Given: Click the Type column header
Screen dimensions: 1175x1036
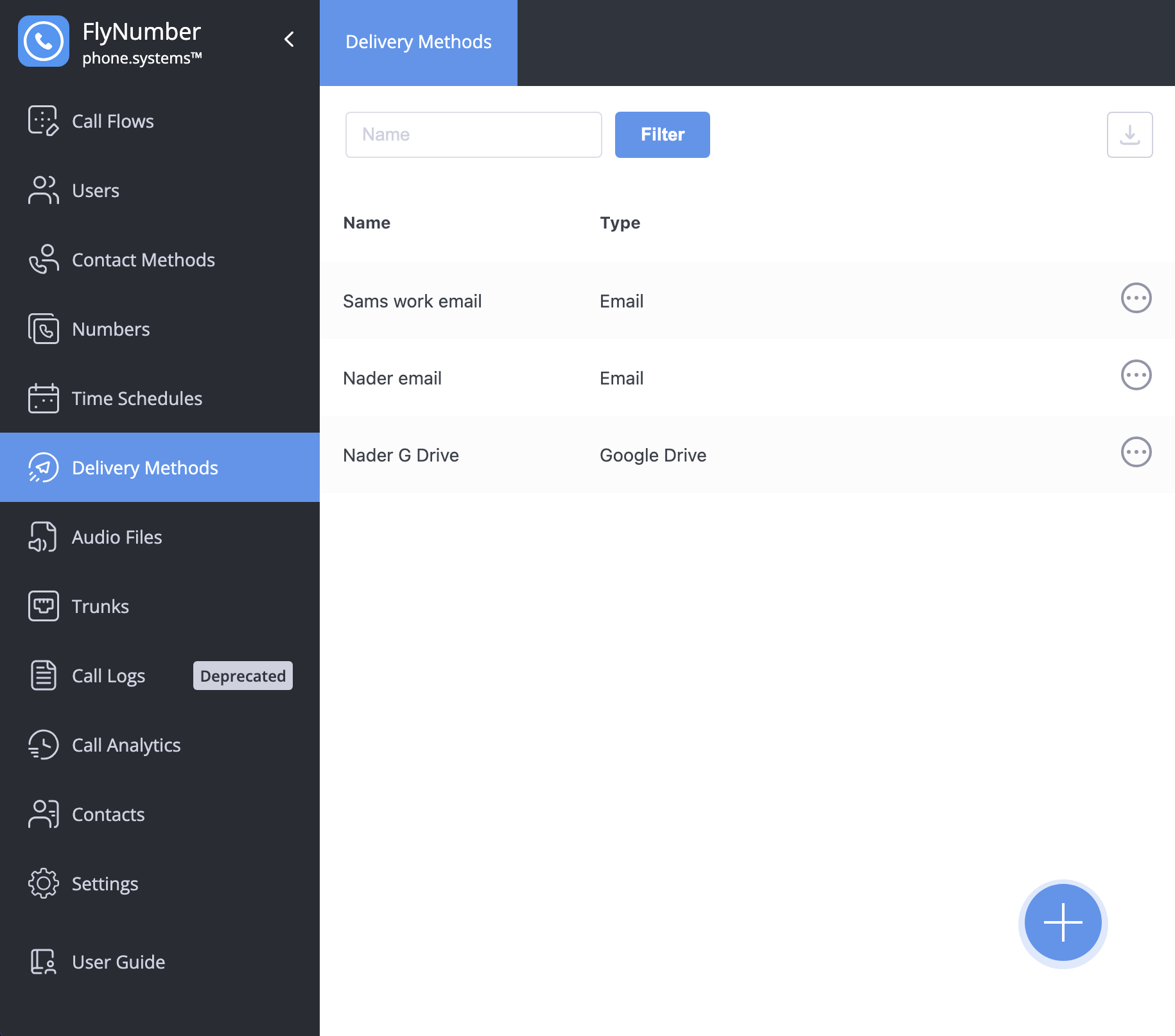Looking at the screenshot, I should tap(620, 223).
